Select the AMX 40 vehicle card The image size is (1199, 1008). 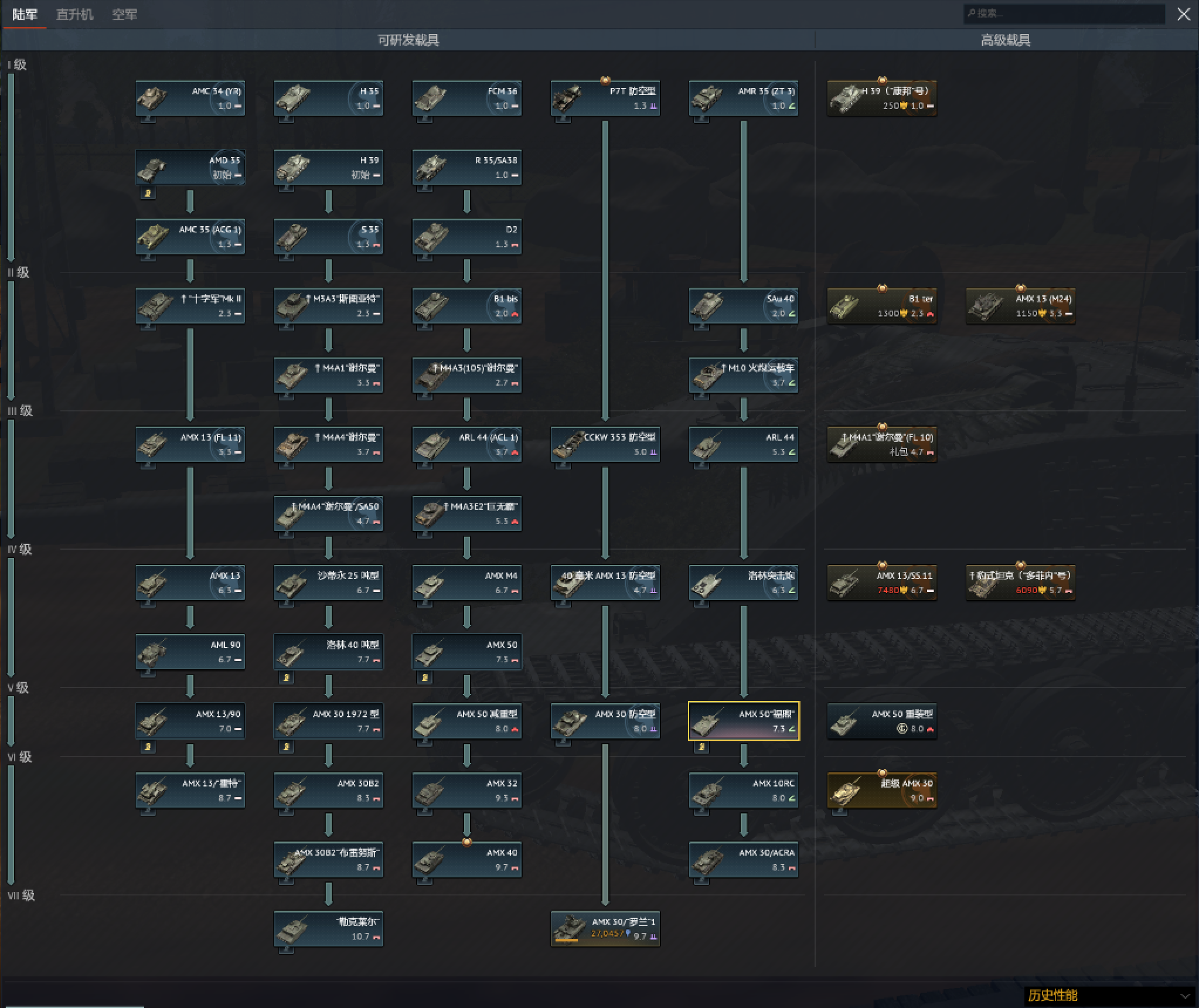[x=466, y=859]
